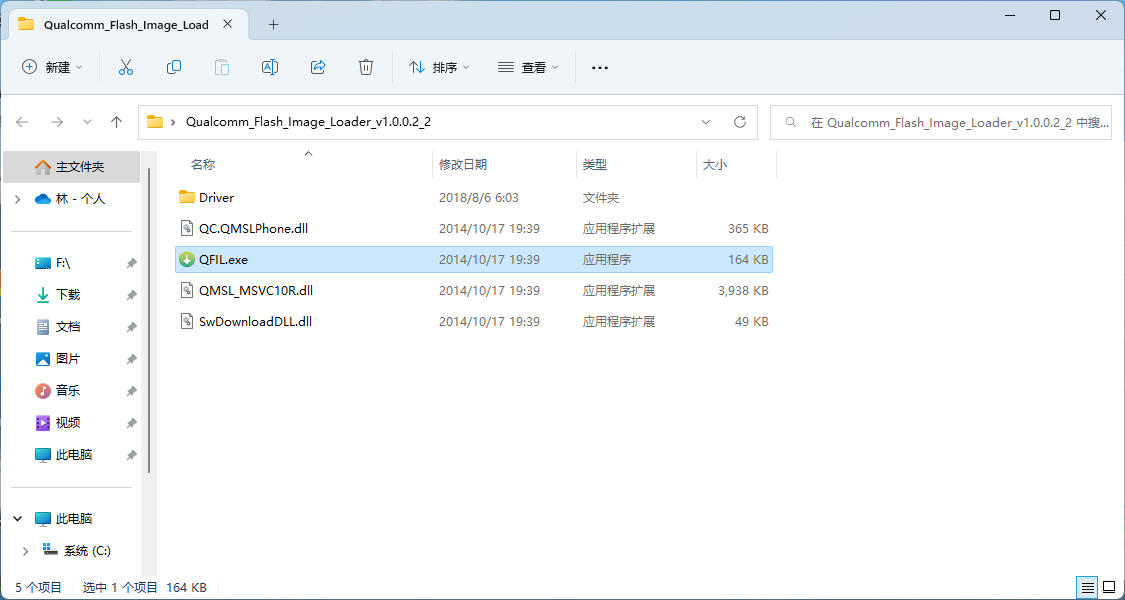1125x600 pixels.
Task: Sort by 类型 column header
Action: pos(595,165)
